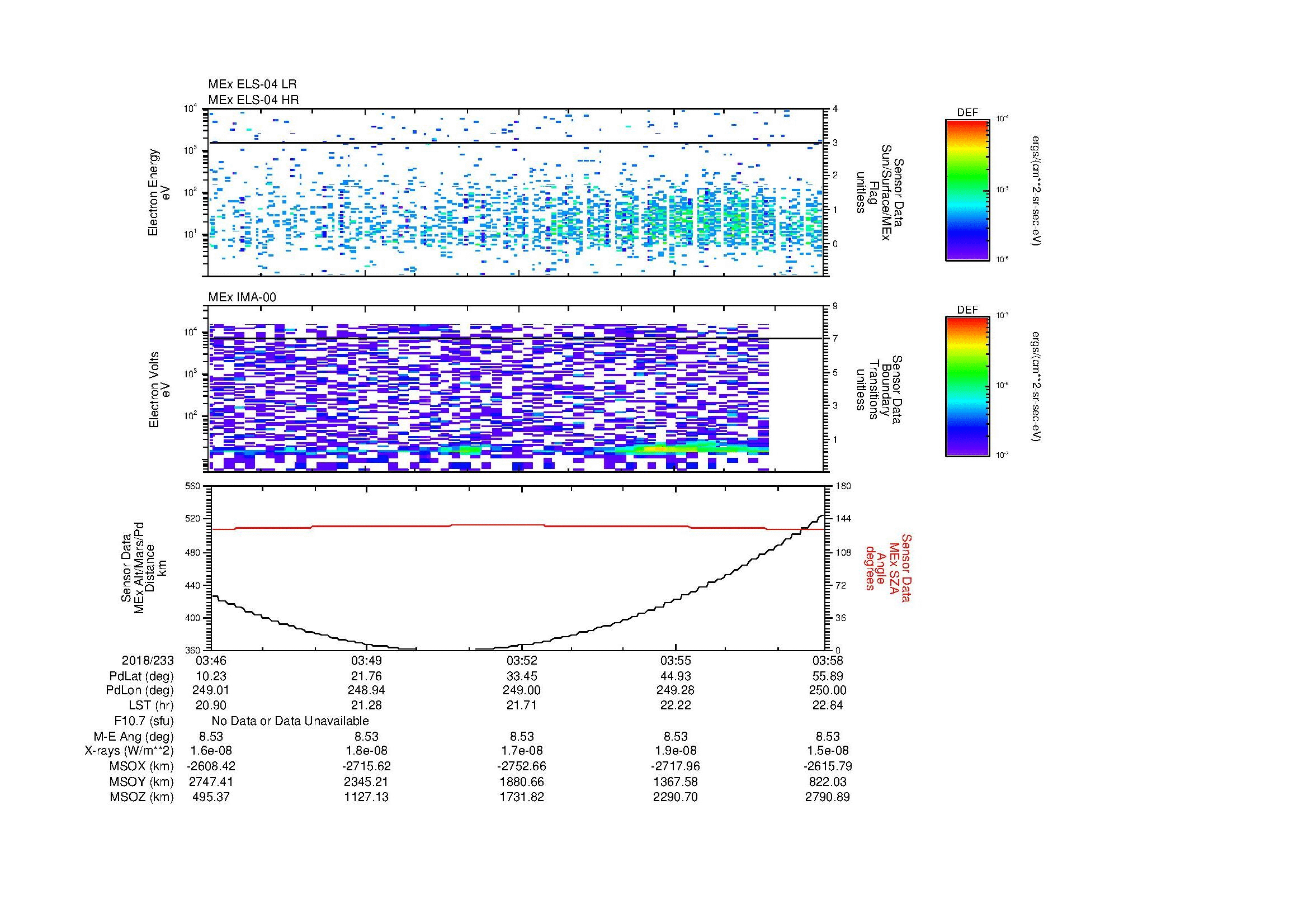
Task: Click the top DEF rainbow color bar for ELS
Action: click(967, 189)
